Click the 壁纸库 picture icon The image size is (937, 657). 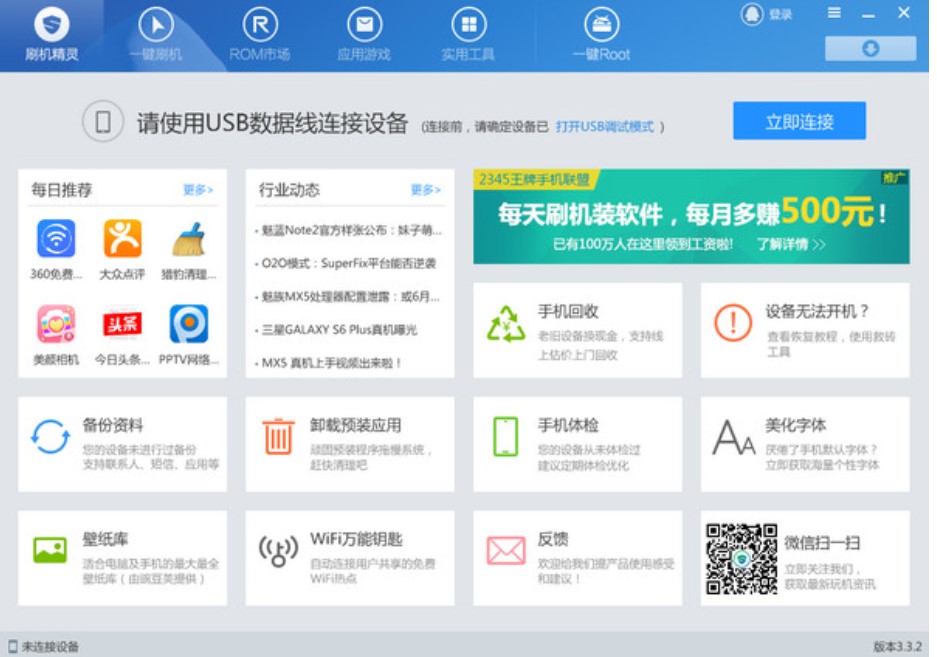tap(50, 550)
